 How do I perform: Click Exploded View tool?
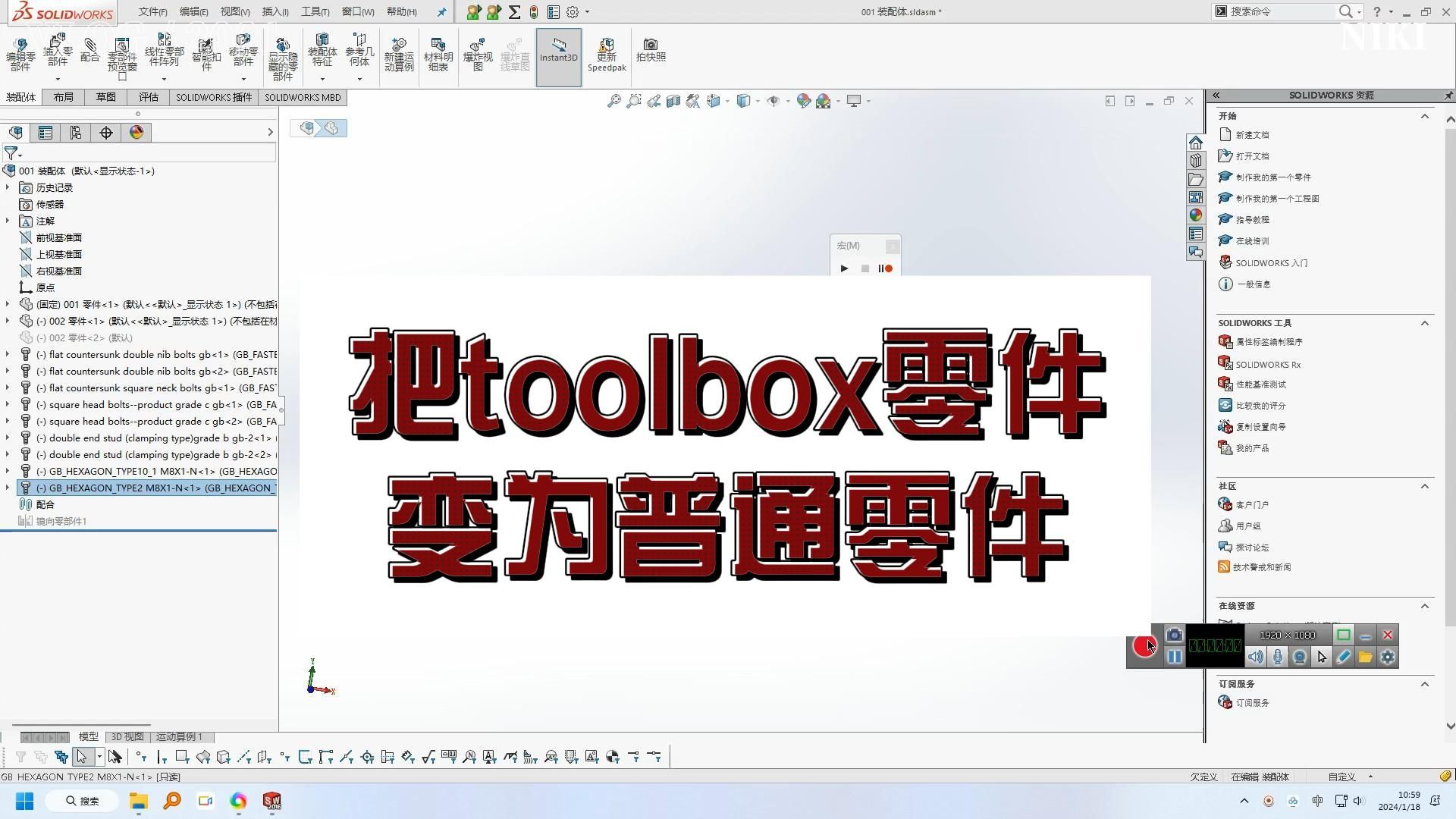click(478, 55)
